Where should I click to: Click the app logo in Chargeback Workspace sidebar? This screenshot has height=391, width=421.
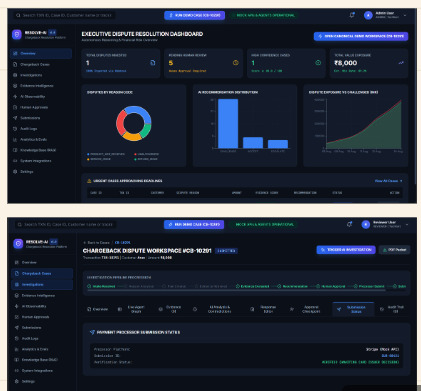point(18,244)
